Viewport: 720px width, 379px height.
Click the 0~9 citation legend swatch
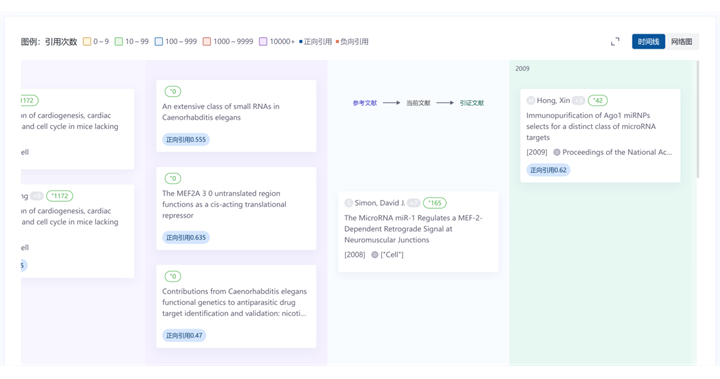point(87,41)
